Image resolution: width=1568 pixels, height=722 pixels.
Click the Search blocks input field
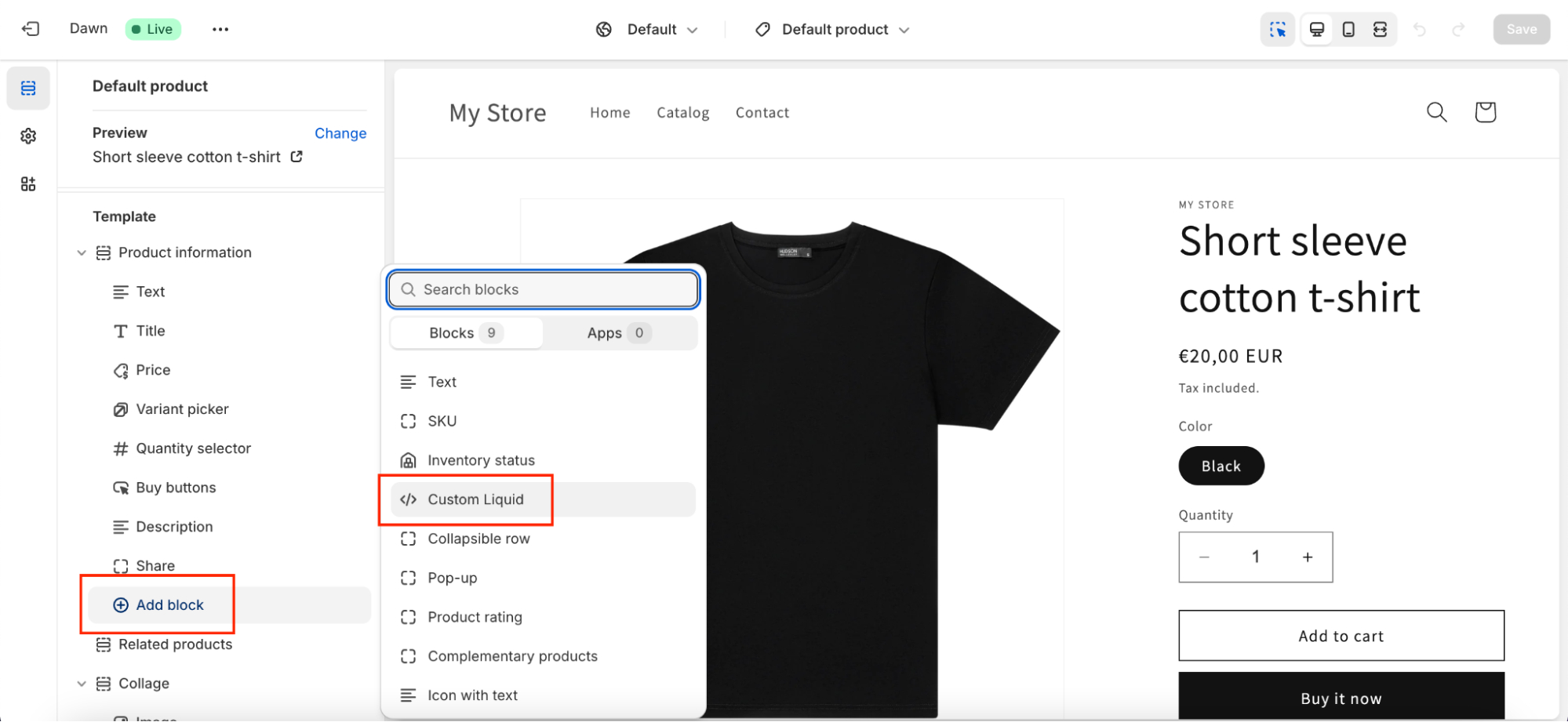point(543,289)
